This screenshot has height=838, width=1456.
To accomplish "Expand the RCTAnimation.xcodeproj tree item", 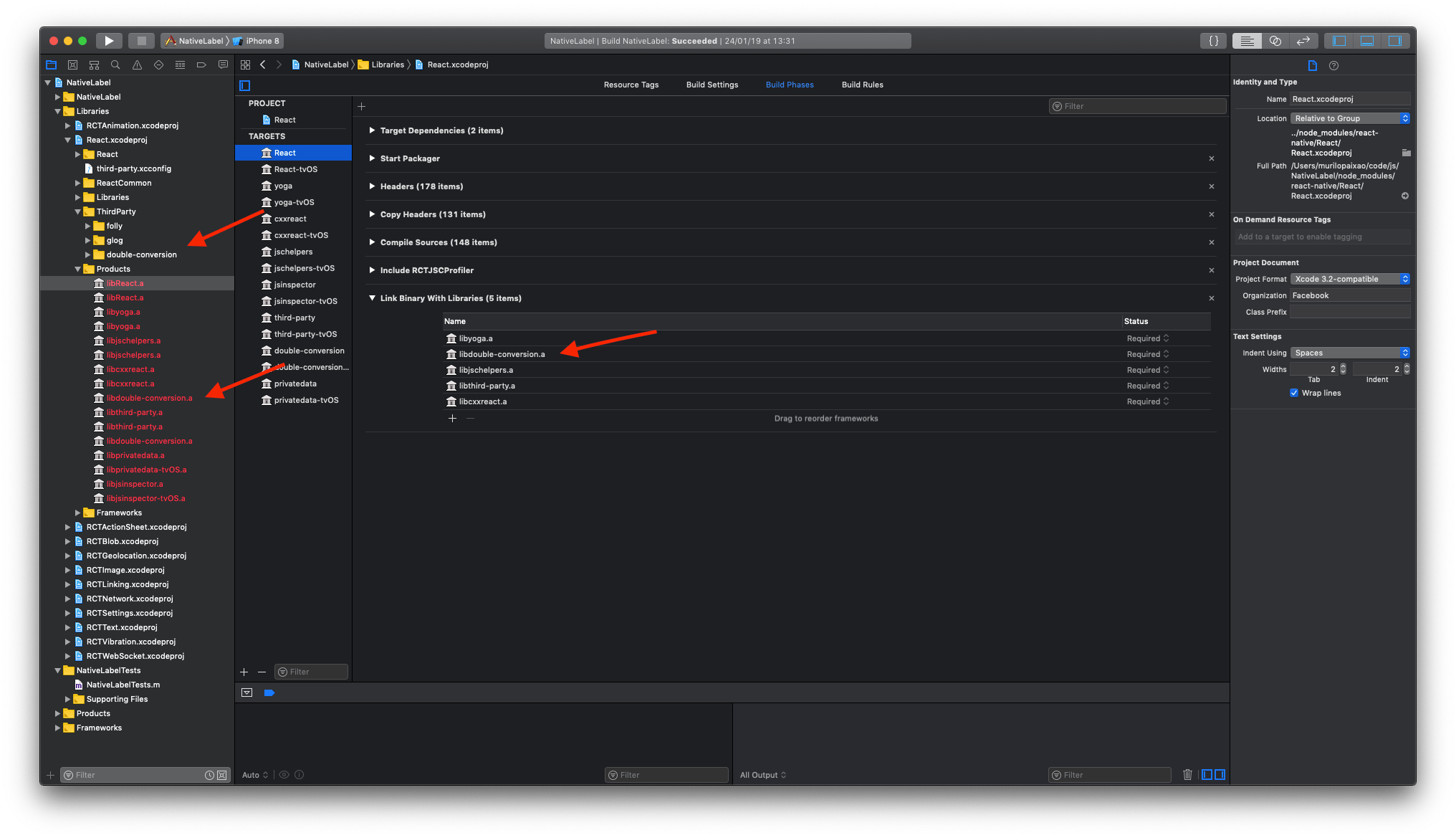I will [x=68, y=125].
